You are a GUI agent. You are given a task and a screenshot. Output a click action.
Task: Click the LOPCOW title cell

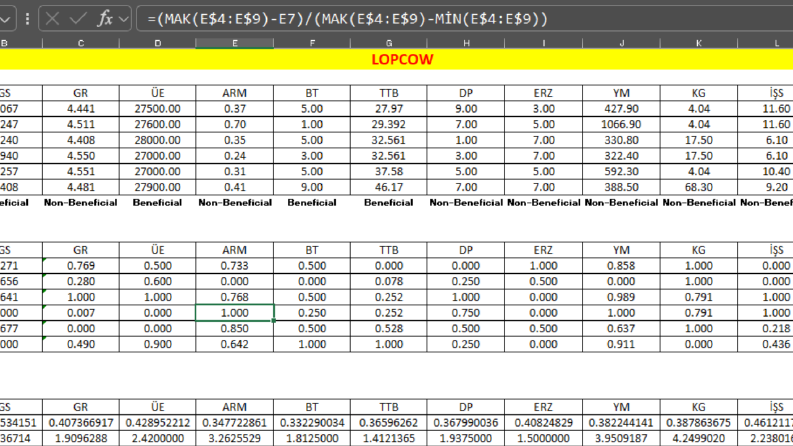402,60
